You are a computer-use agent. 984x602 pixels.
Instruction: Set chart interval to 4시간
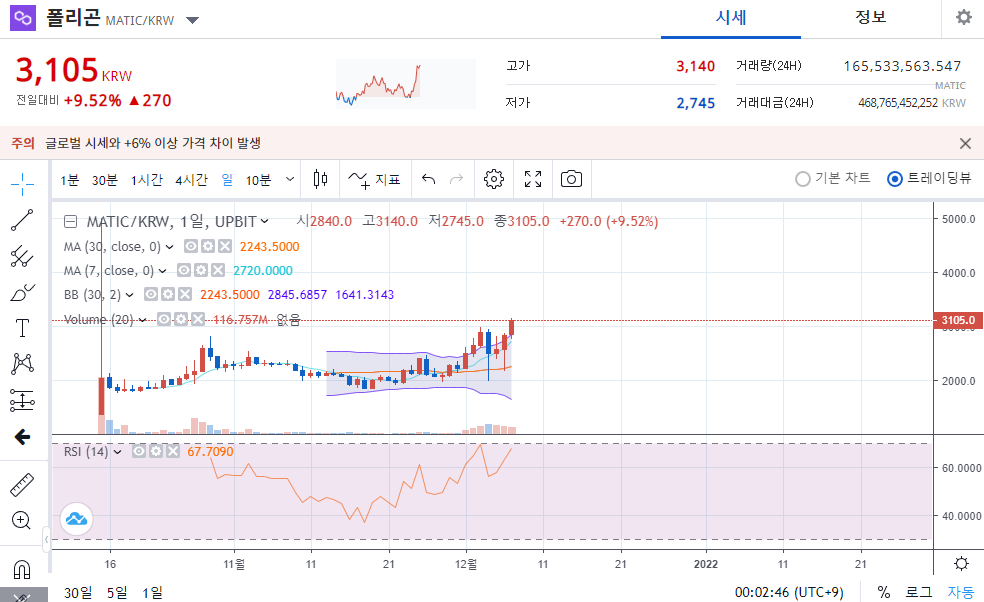[x=191, y=180]
